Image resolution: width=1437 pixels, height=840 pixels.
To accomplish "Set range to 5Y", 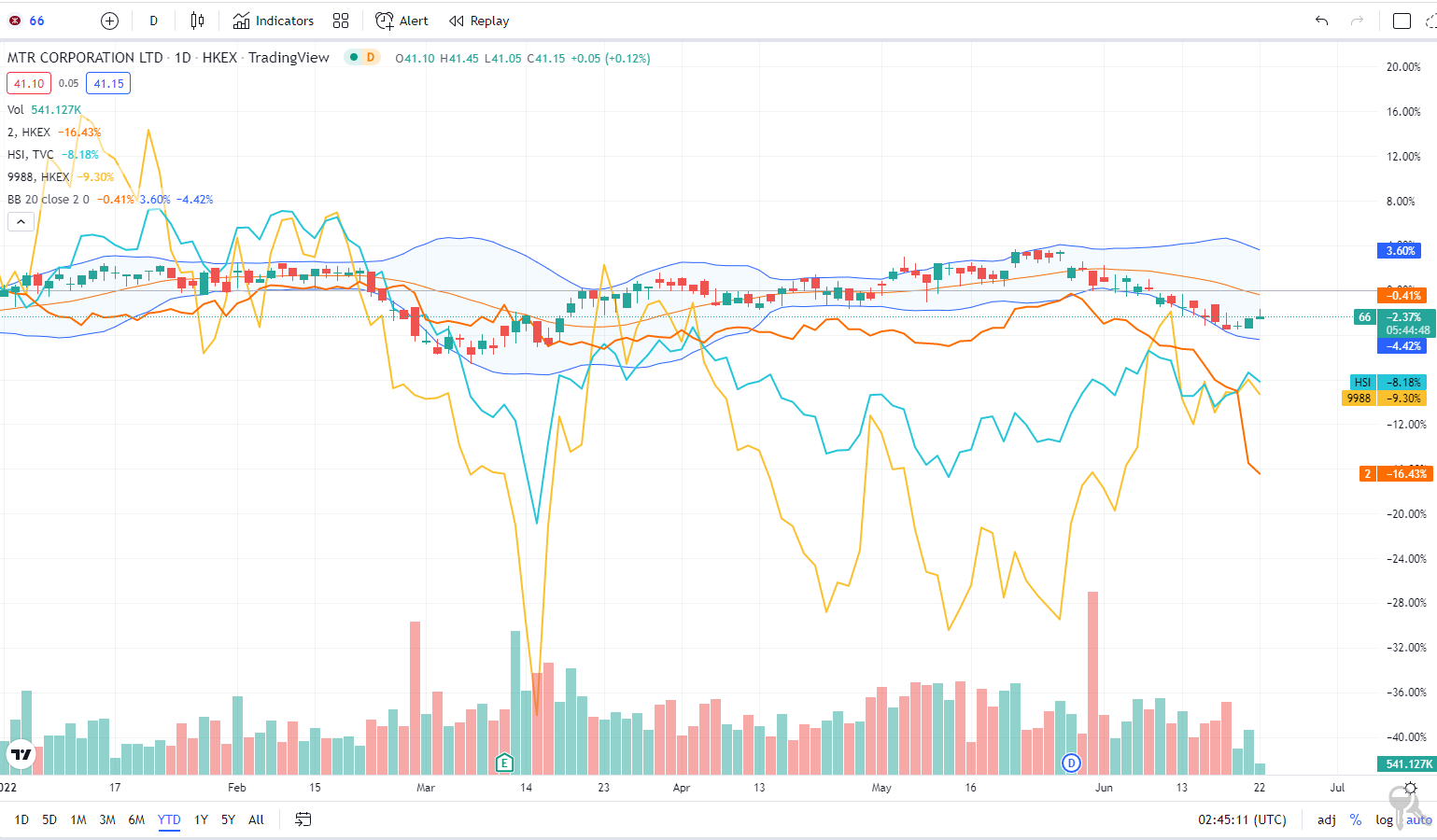I will 228,819.
